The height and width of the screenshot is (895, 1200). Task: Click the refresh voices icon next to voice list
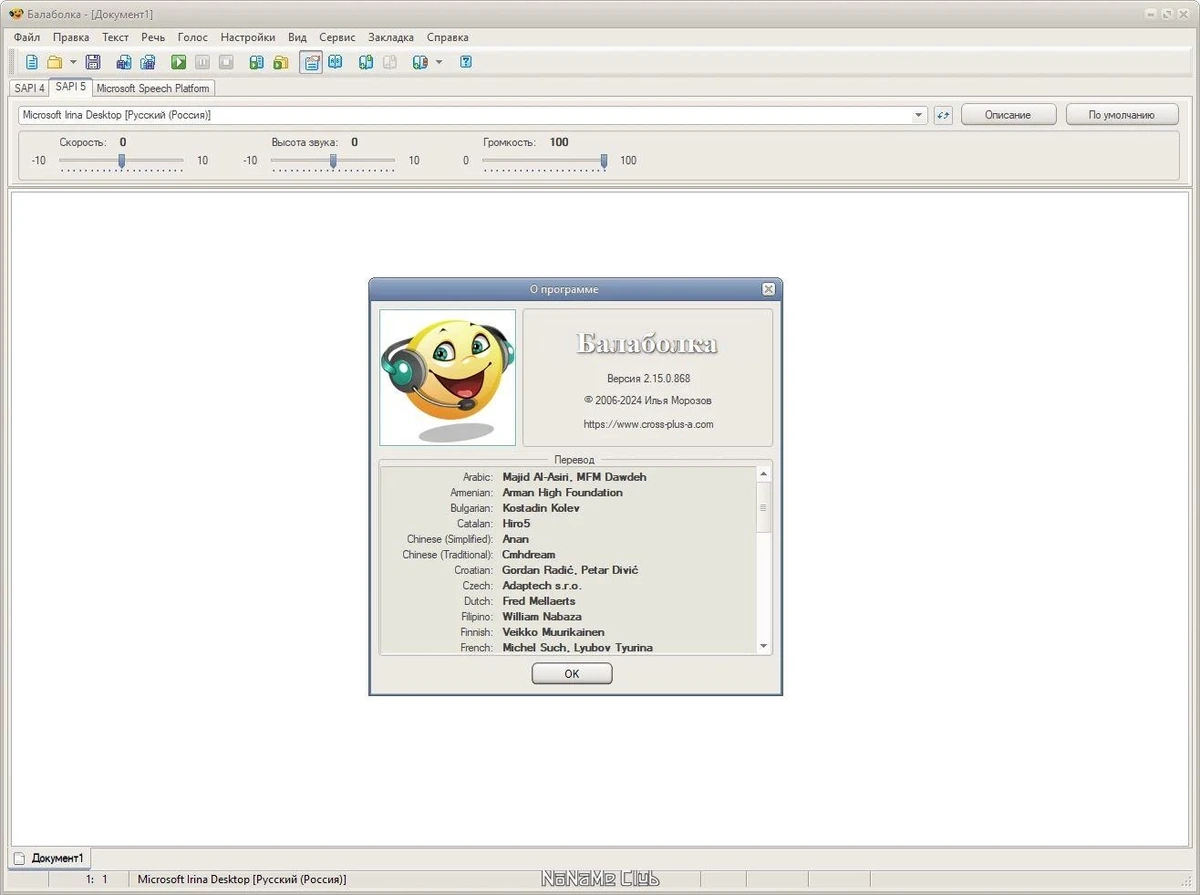pos(943,115)
